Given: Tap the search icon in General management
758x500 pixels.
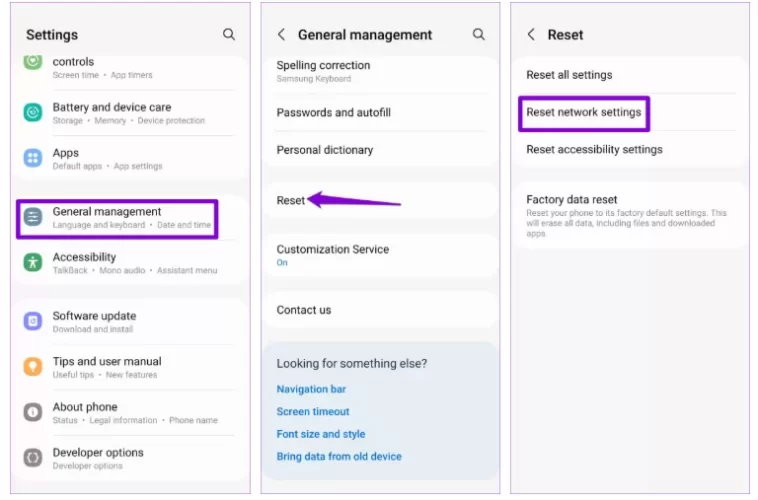Looking at the screenshot, I should [x=479, y=34].
